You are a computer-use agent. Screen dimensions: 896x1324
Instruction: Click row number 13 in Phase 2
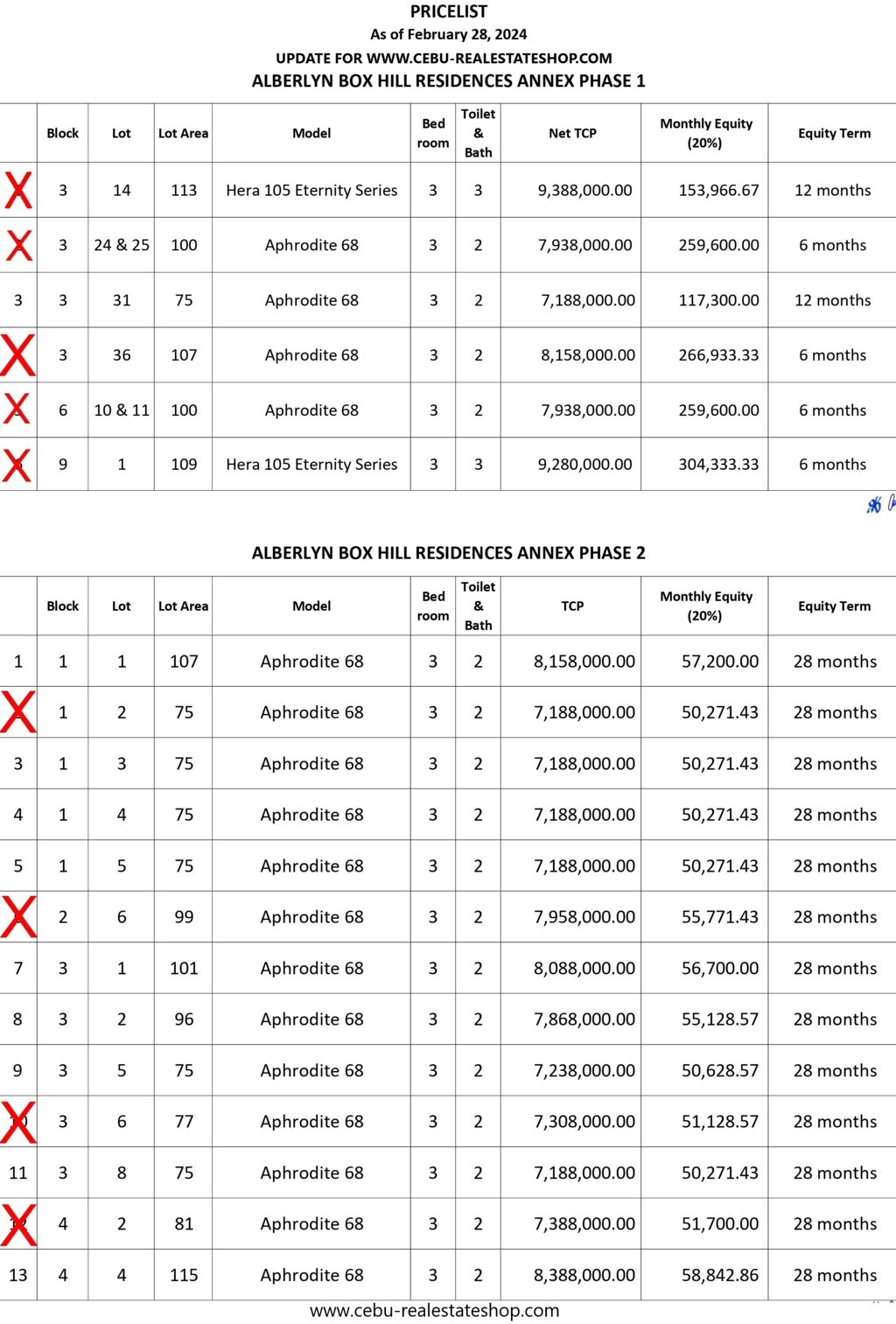click(x=18, y=1275)
